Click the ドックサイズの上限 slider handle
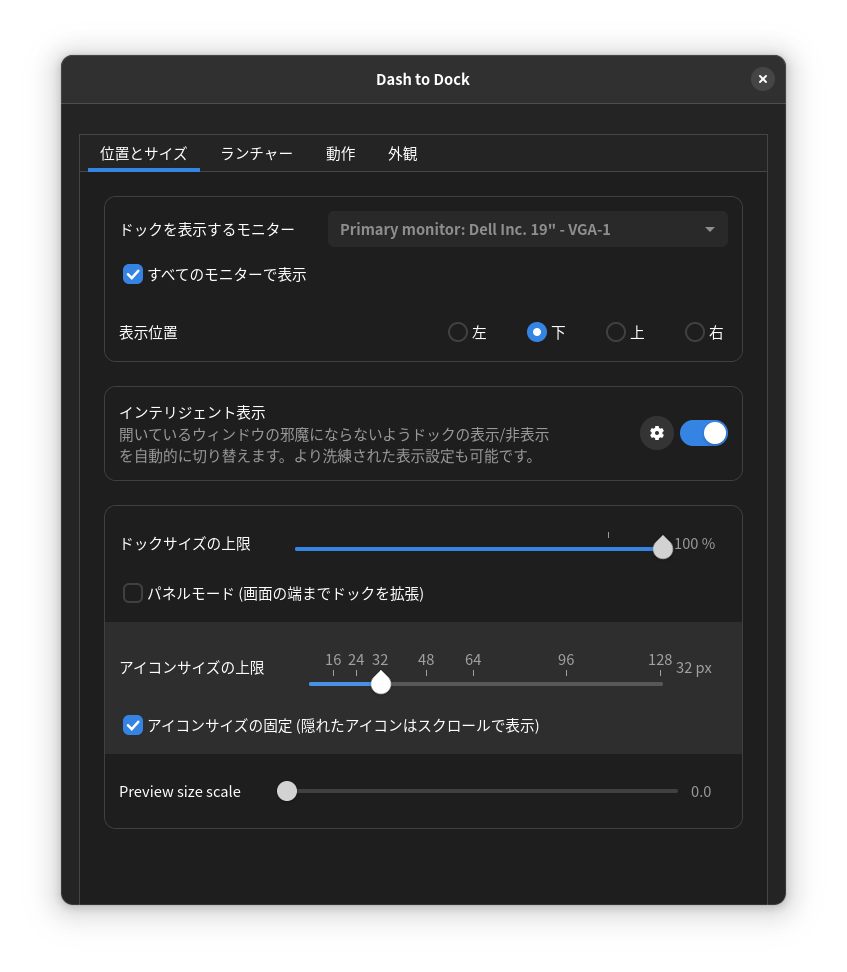Image resolution: width=847 pixels, height=972 pixels. pyautogui.click(x=663, y=548)
